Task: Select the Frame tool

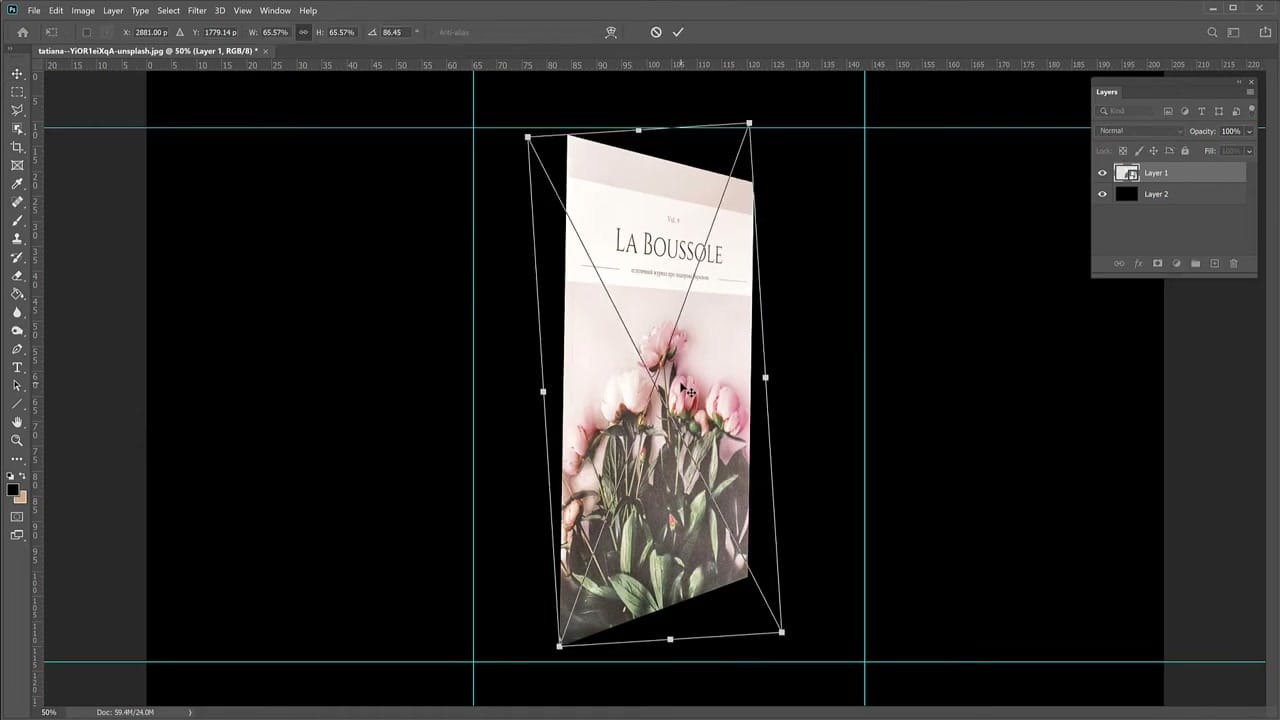Action: point(17,165)
